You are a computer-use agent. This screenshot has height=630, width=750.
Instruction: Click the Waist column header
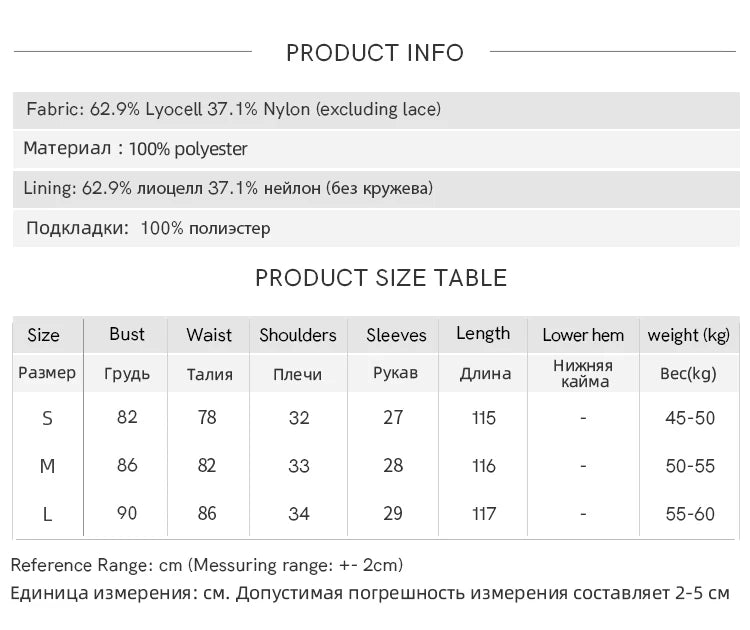[x=209, y=335]
